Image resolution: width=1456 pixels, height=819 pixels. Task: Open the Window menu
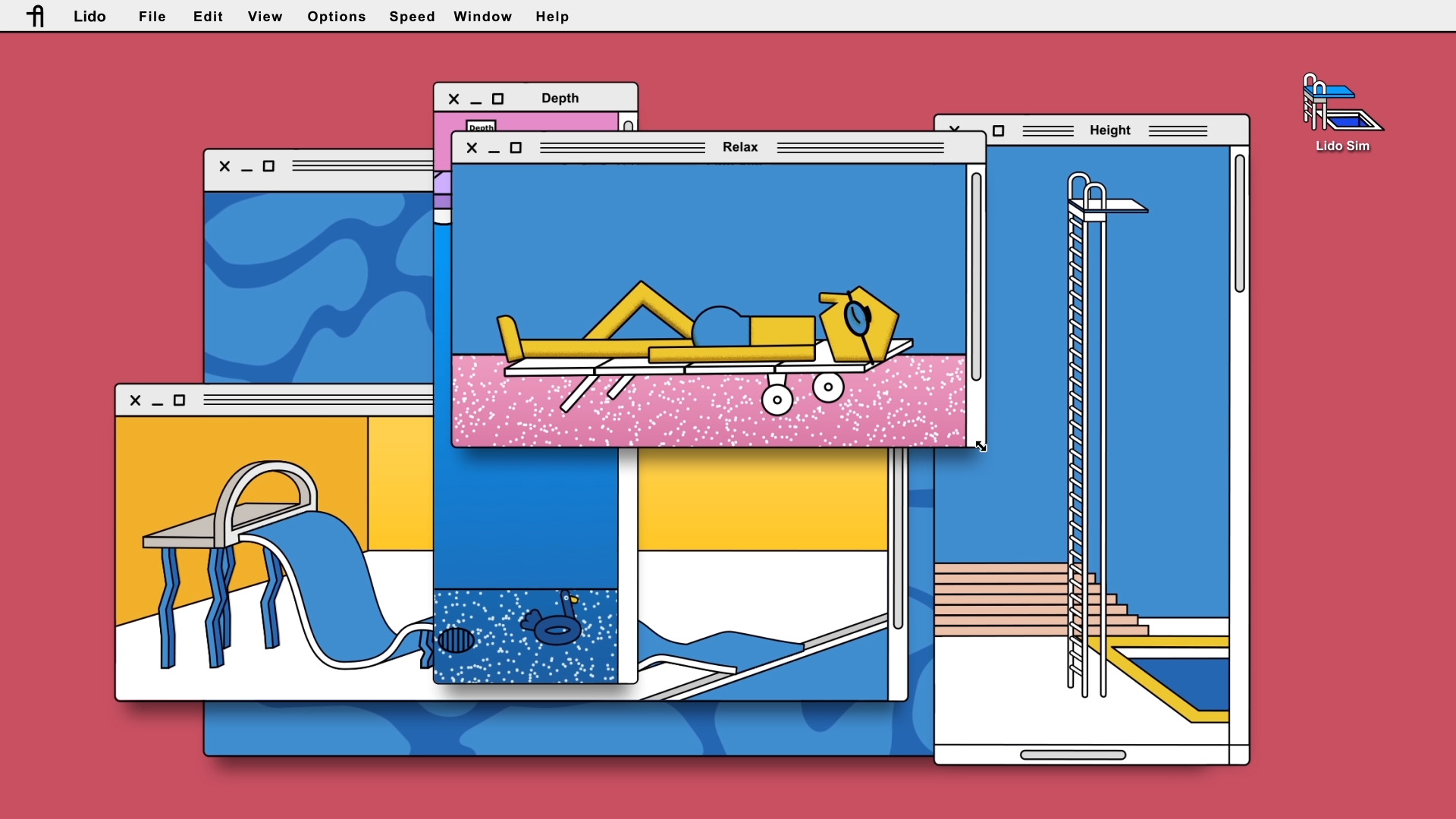tap(482, 16)
